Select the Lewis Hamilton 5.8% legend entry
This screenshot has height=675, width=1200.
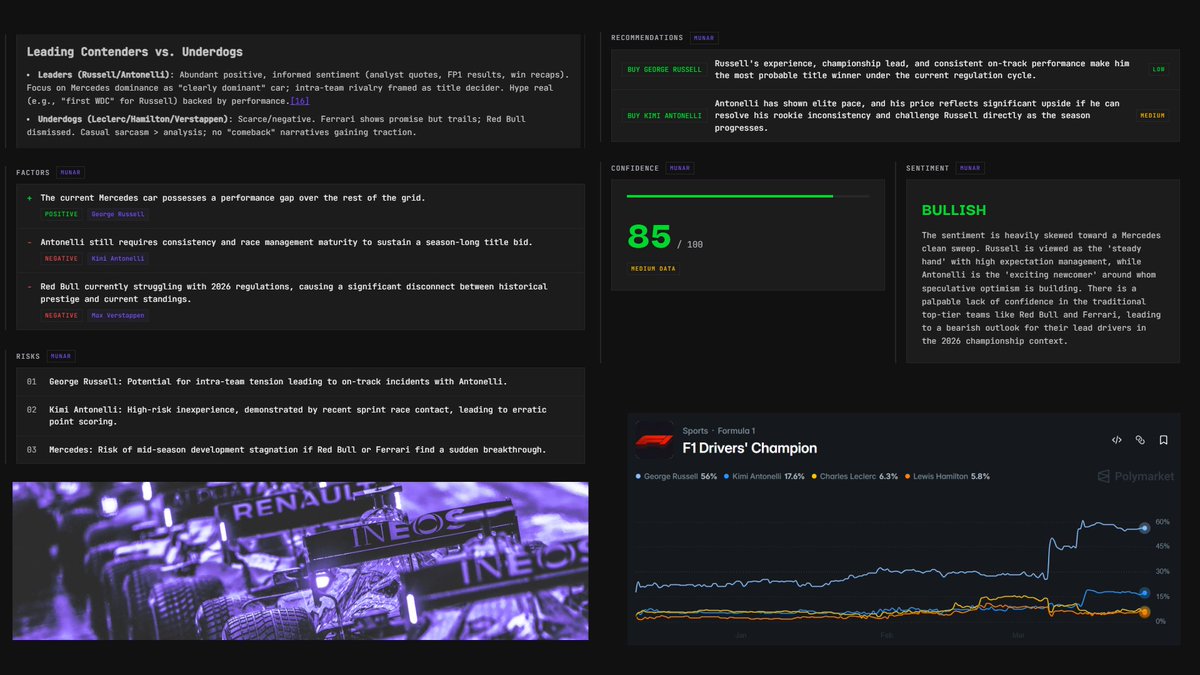(x=946, y=476)
